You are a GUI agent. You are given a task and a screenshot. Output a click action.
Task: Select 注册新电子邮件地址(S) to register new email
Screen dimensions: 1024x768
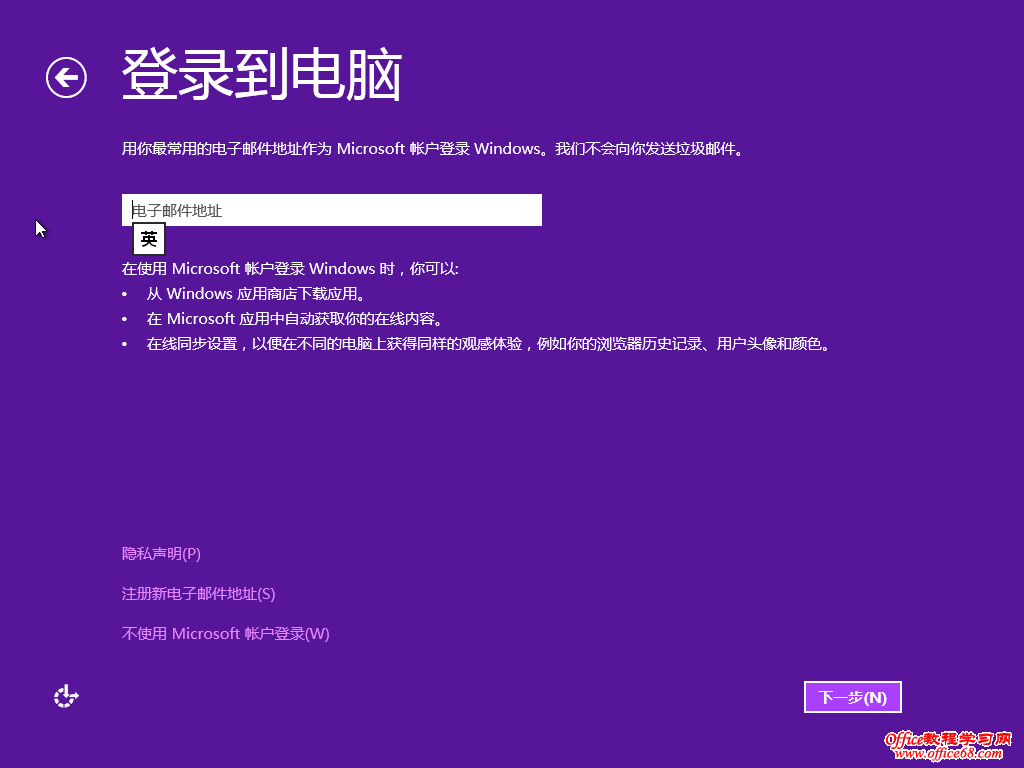coord(199,593)
